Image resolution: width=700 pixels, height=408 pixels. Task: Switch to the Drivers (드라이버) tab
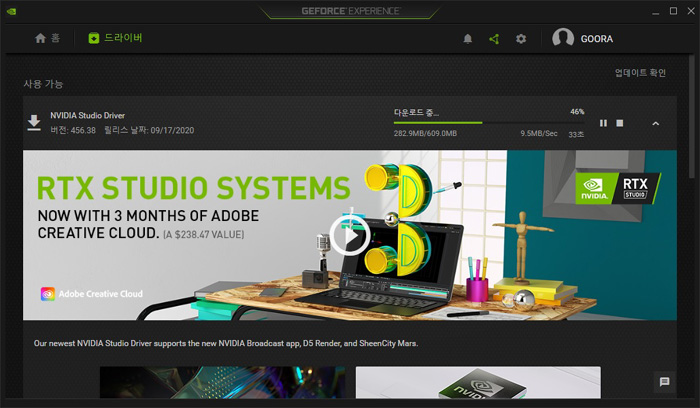[115, 38]
